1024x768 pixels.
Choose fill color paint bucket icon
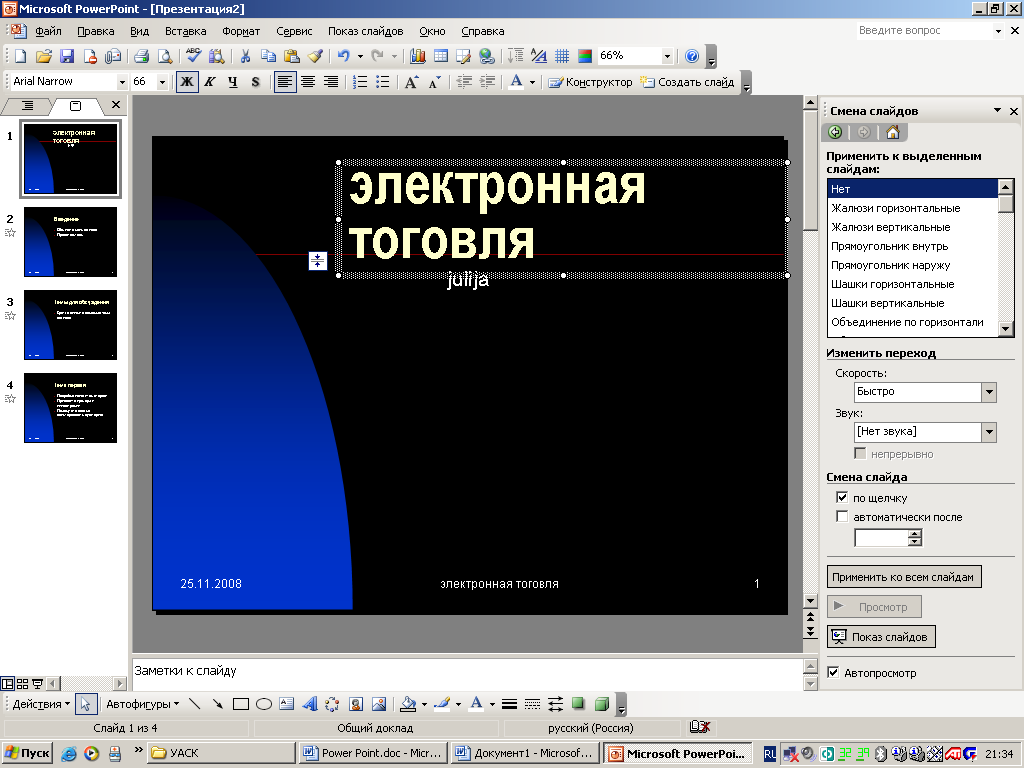click(x=408, y=704)
